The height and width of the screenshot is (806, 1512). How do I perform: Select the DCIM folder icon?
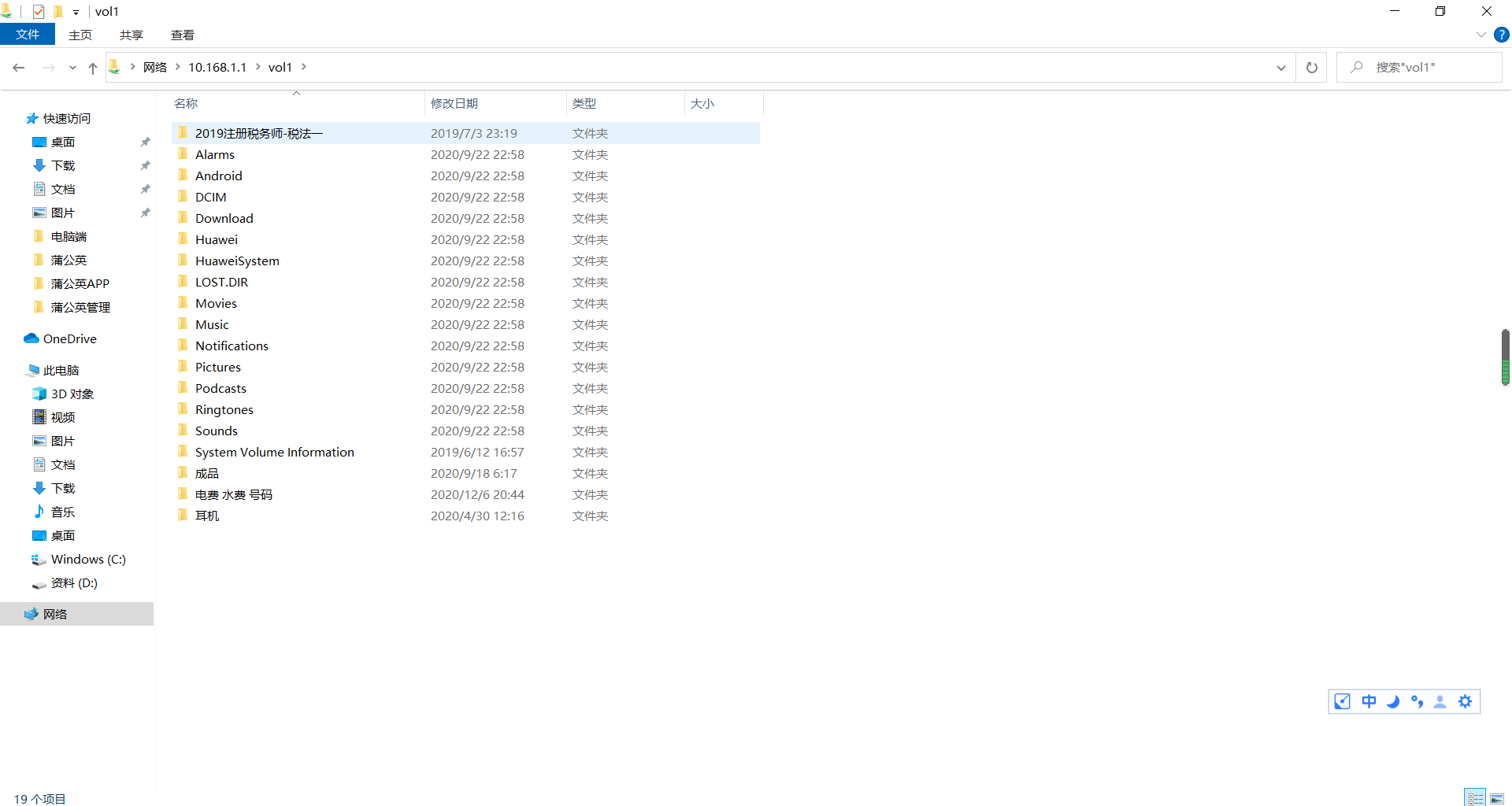pyautogui.click(x=183, y=197)
